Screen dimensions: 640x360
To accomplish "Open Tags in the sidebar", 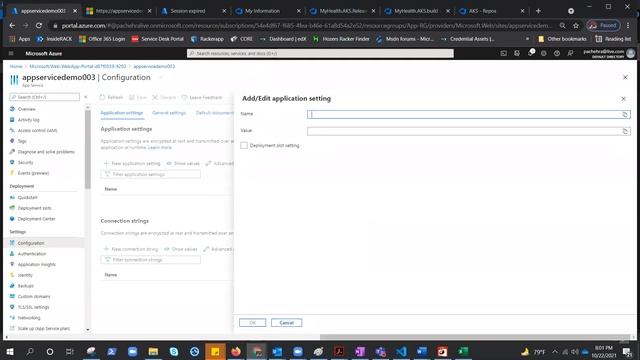I will pyautogui.click(x=22, y=141).
